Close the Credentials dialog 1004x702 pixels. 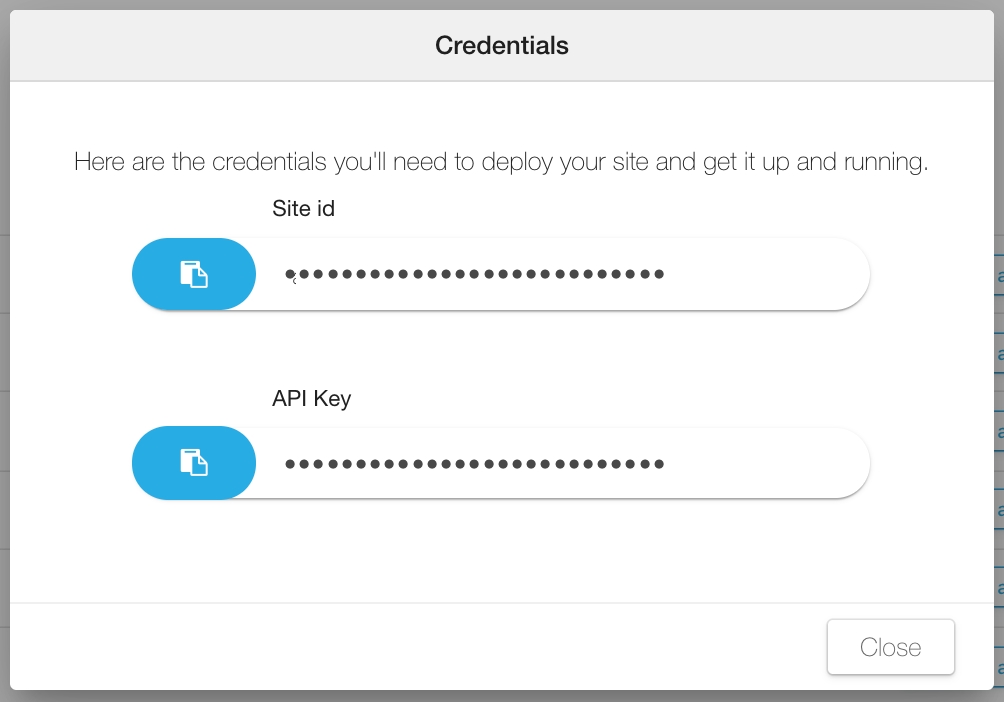pyautogui.click(x=890, y=647)
